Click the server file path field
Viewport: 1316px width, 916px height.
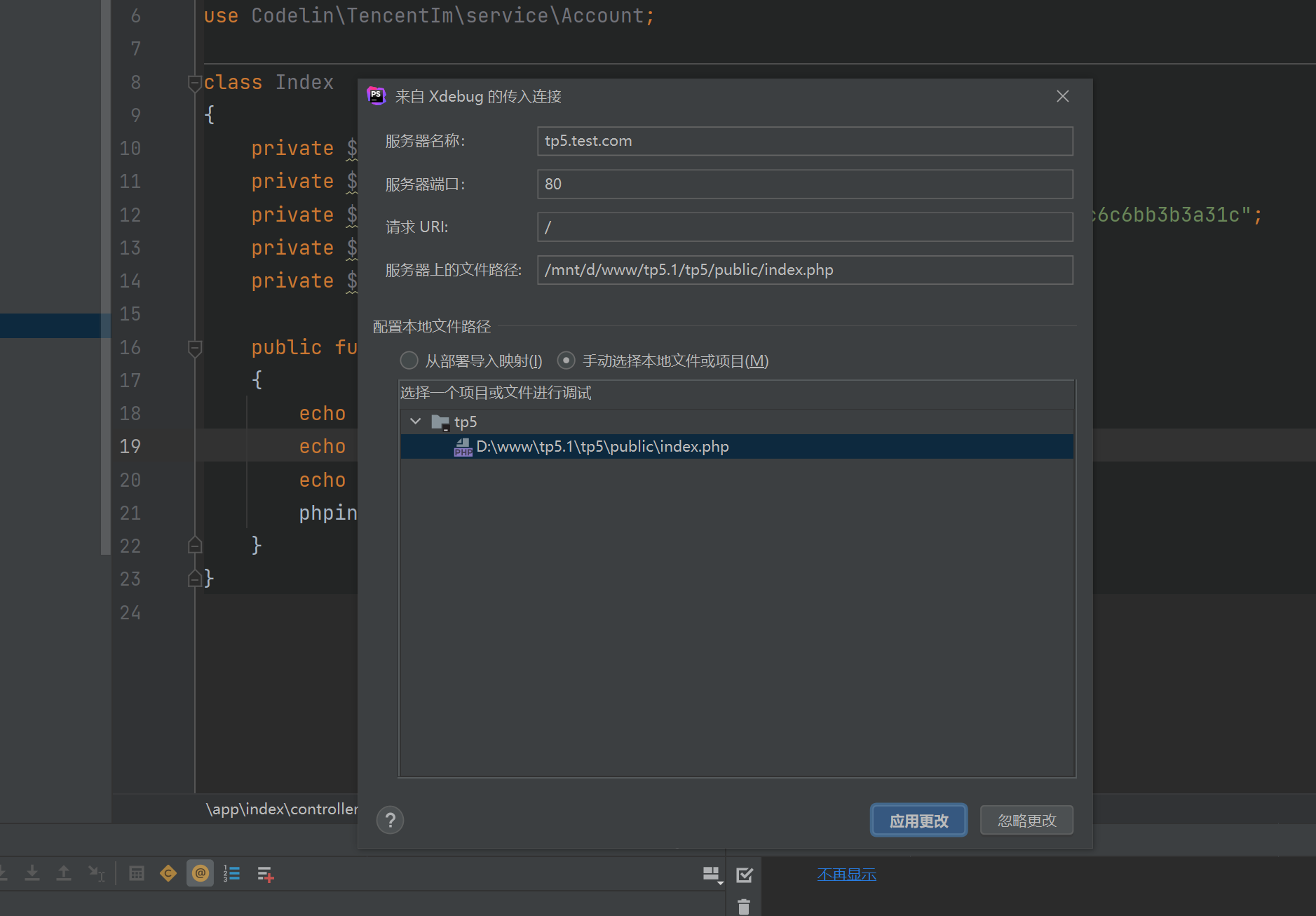tap(805, 270)
